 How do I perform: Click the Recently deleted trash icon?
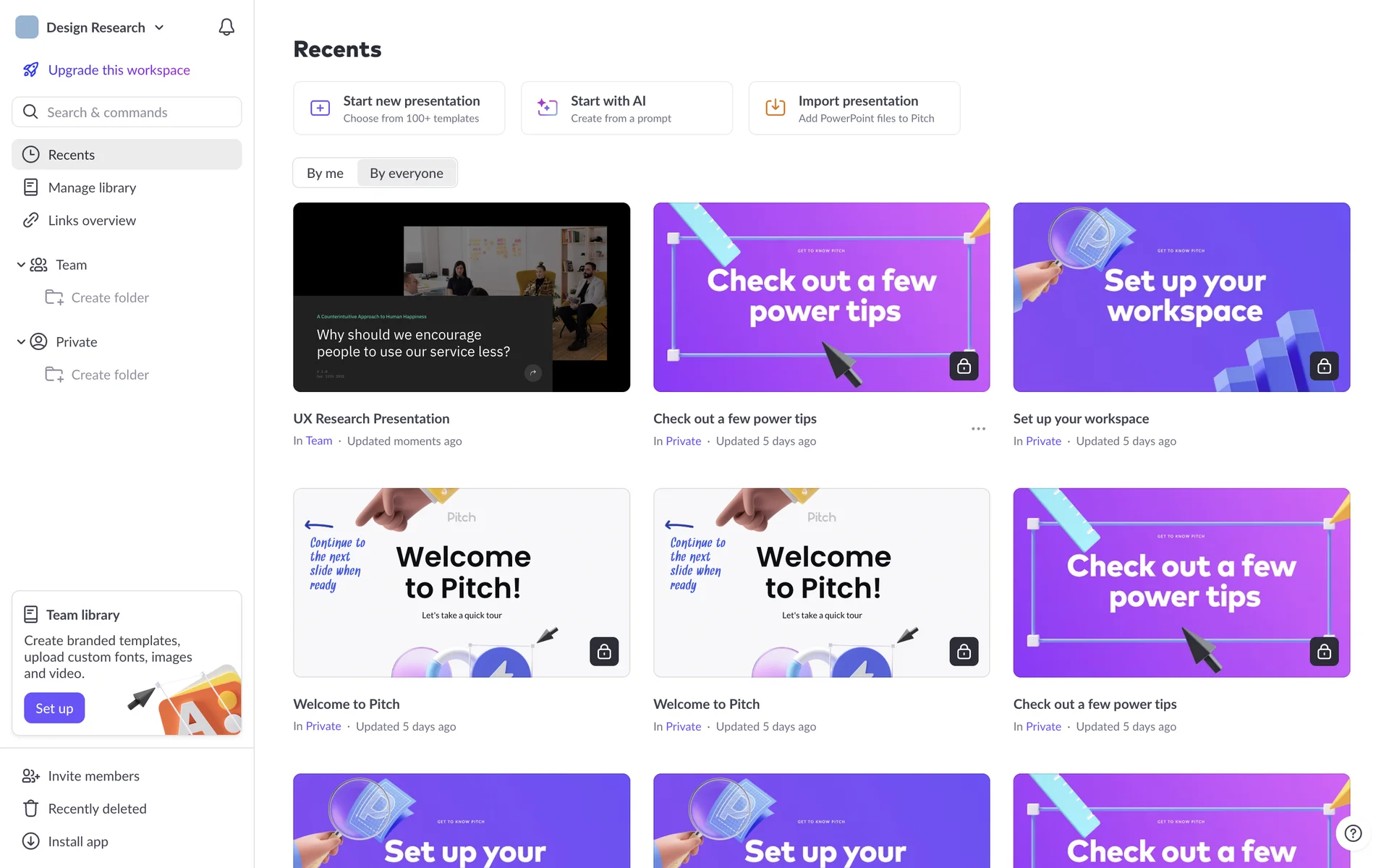tap(30, 809)
